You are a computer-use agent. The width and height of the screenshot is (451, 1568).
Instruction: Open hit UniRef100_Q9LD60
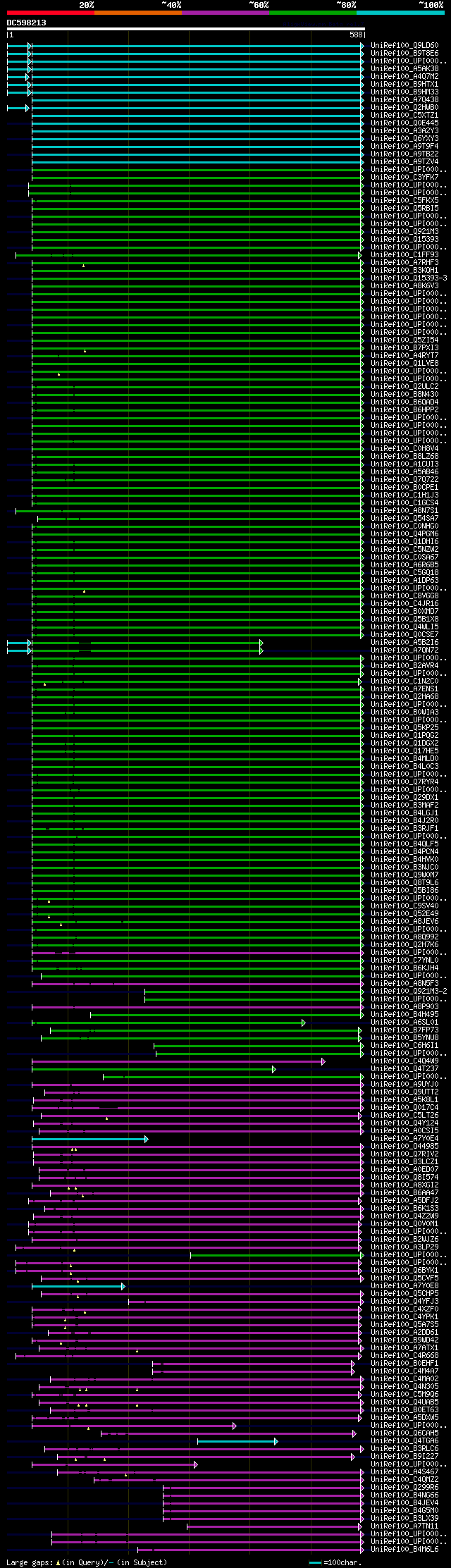[x=404, y=46]
